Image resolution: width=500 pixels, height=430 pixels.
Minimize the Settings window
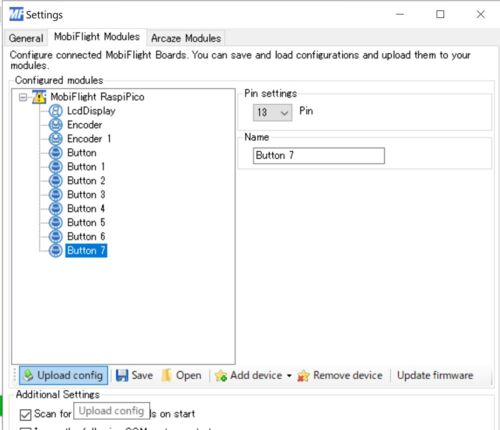pyautogui.click(x=400, y=14)
